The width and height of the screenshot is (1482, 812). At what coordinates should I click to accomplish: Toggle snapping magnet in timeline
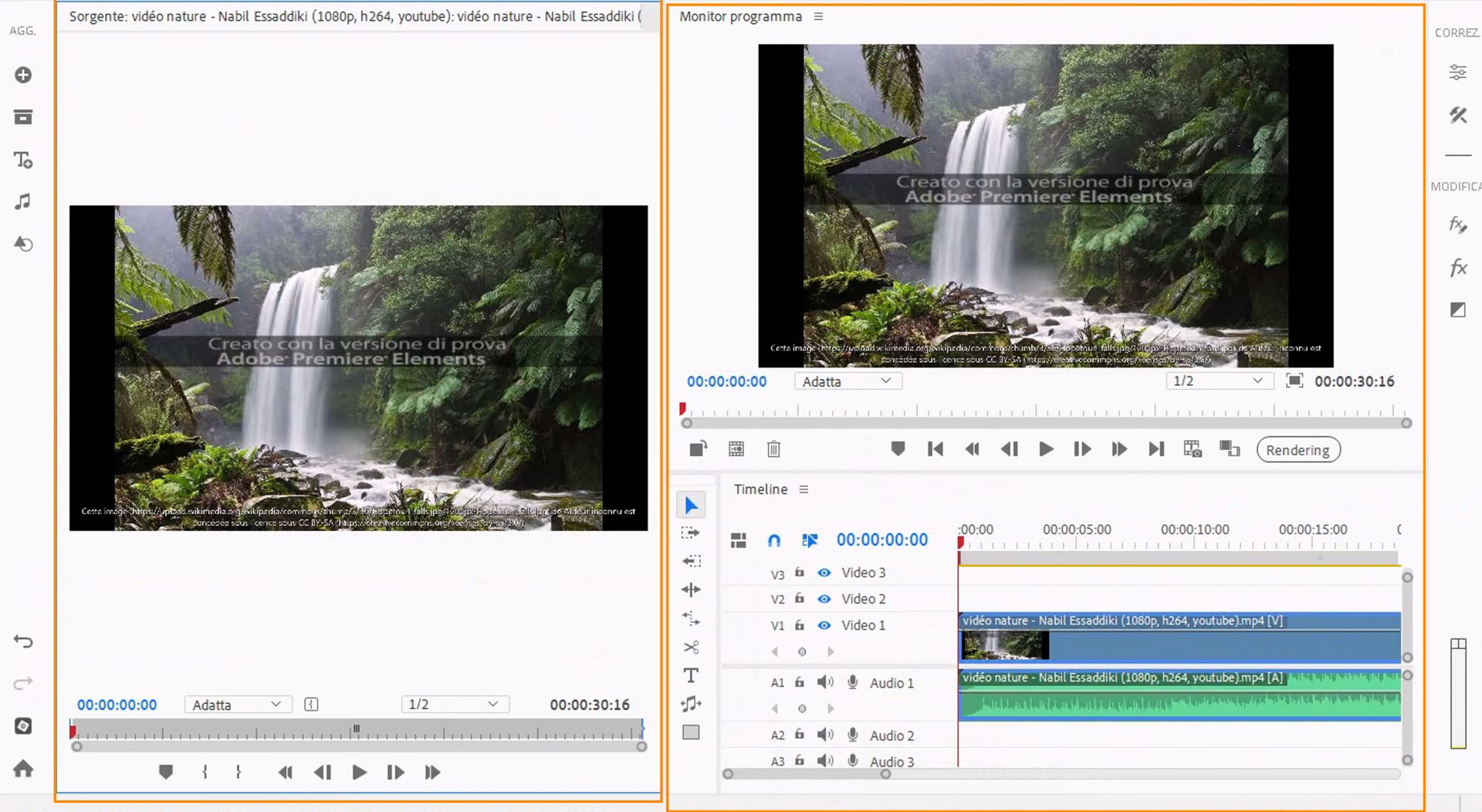tap(774, 540)
